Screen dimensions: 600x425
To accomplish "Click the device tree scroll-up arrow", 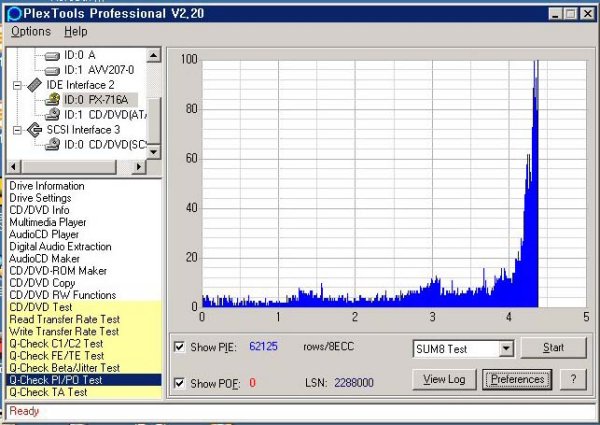I will click(153, 55).
